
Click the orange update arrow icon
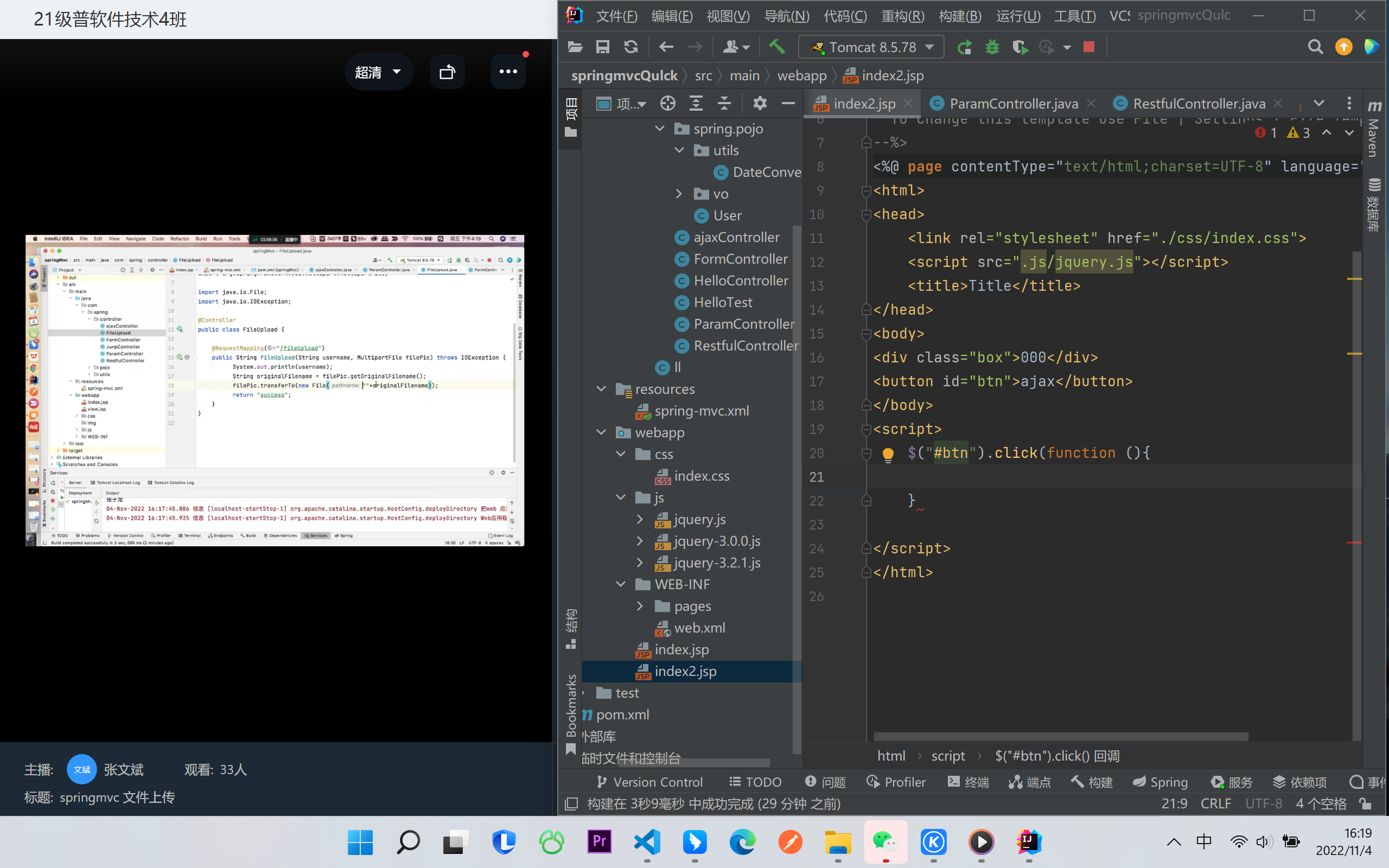[1343, 47]
